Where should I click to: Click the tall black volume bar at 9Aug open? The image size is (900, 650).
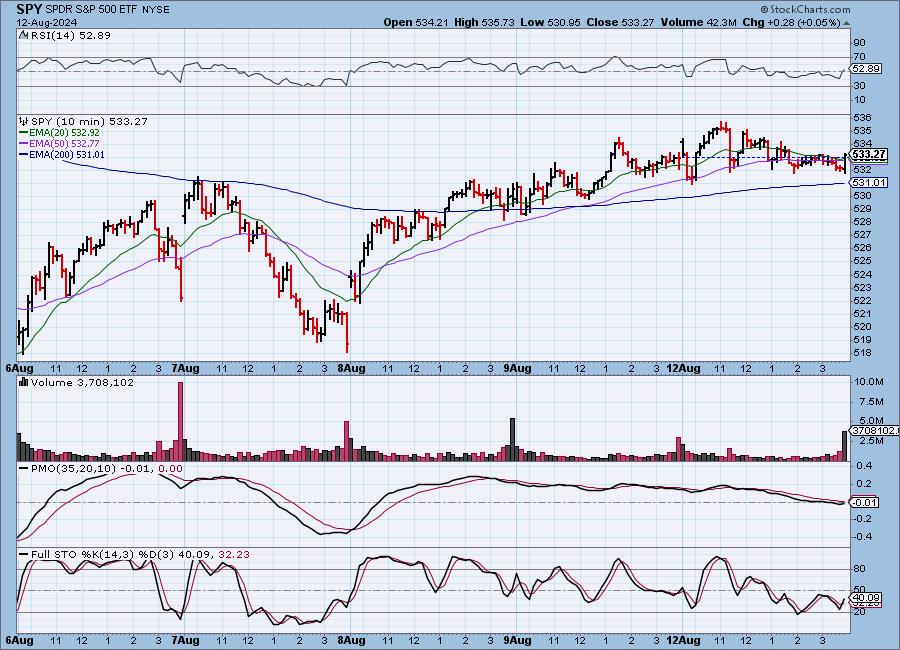(x=513, y=439)
